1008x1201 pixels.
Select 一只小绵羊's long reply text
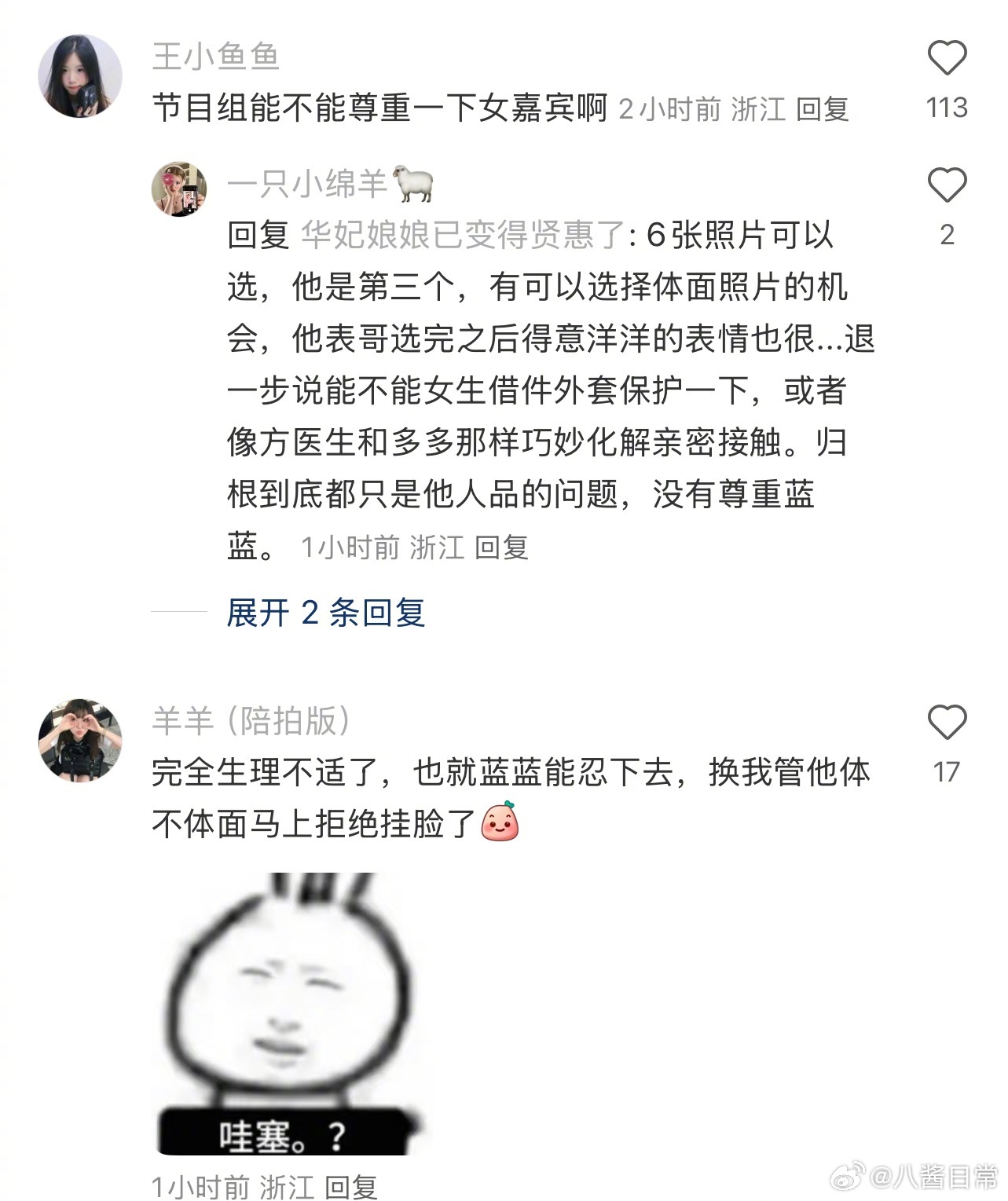coord(550,390)
